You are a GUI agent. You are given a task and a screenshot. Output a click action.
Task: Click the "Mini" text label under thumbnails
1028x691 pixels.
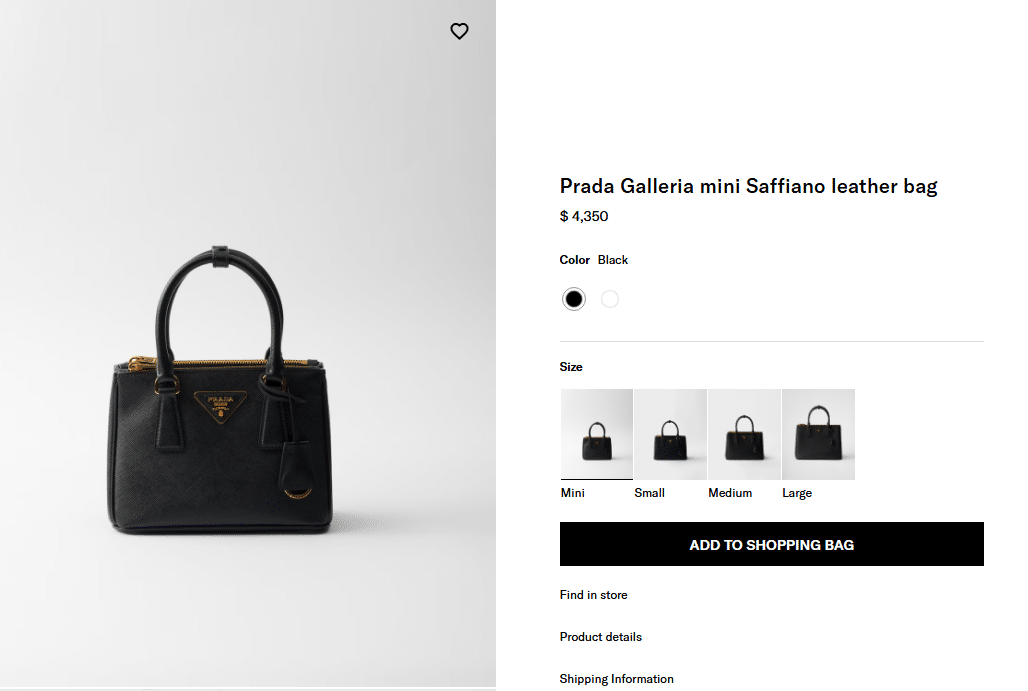573,493
